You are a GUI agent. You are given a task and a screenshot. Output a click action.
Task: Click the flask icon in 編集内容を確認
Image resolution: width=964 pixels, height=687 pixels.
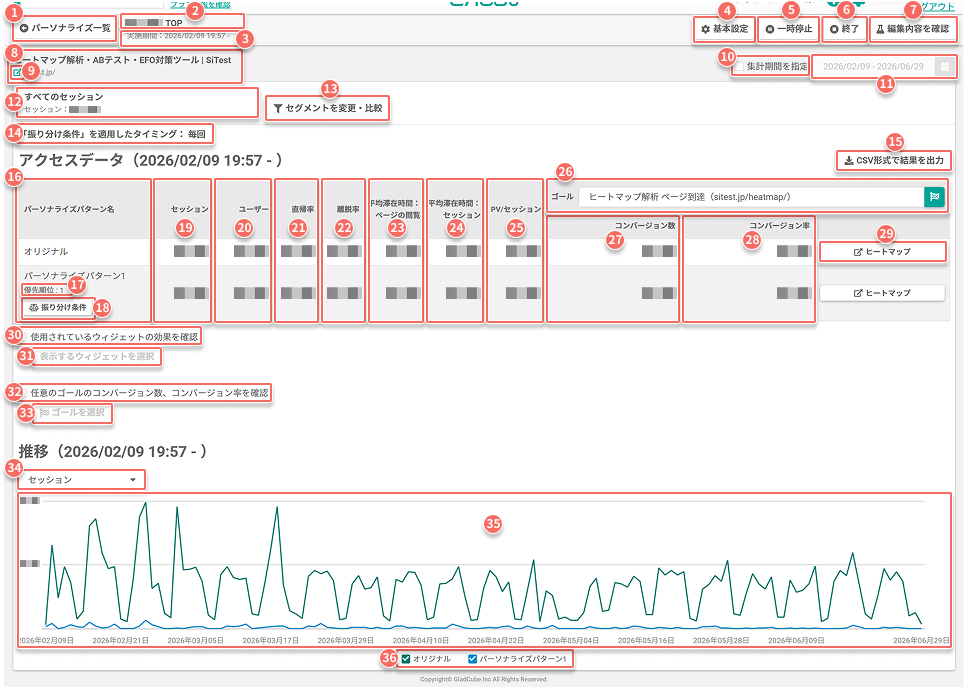(880, 29)
